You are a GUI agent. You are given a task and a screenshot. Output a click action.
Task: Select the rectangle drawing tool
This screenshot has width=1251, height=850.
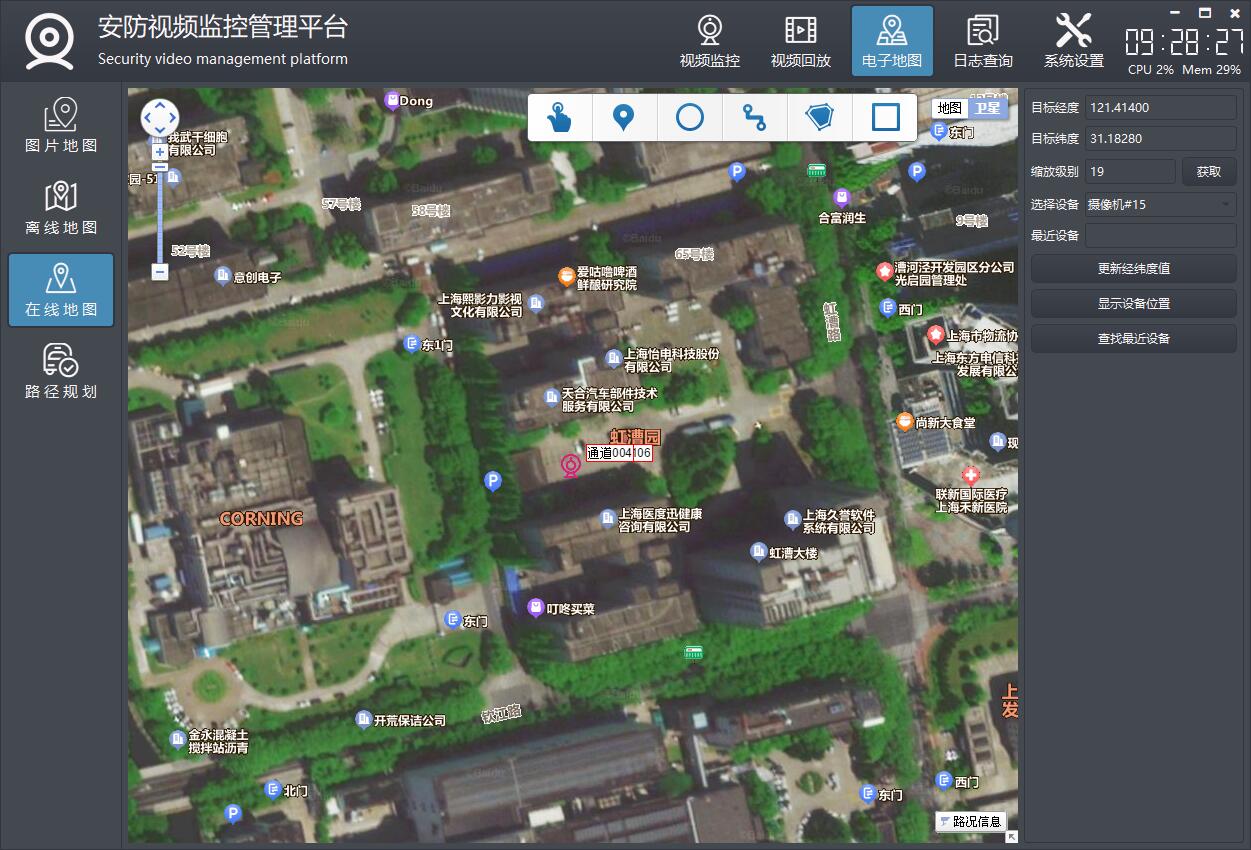(885, 118)
